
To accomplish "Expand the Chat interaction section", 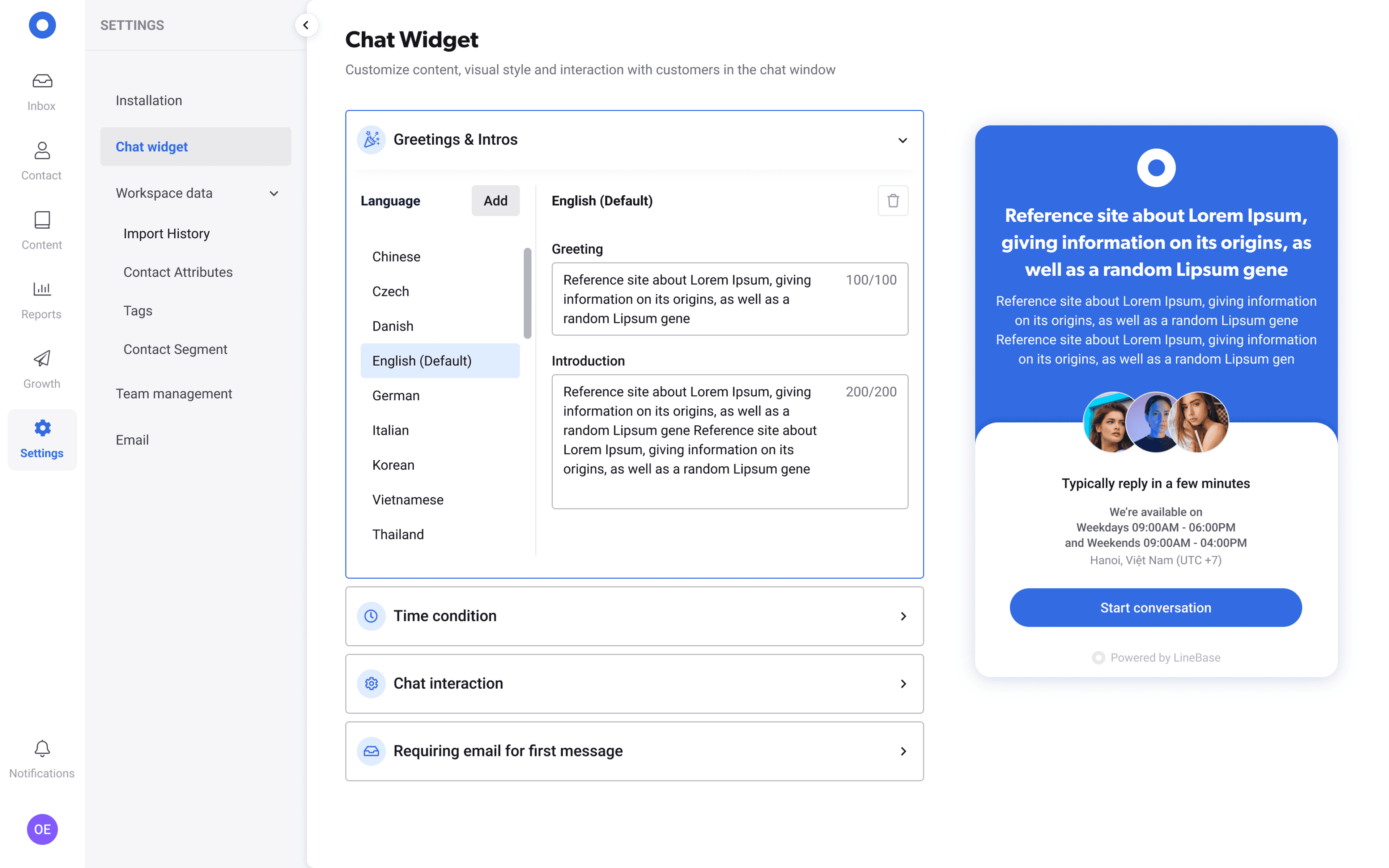I will point(634,682).
